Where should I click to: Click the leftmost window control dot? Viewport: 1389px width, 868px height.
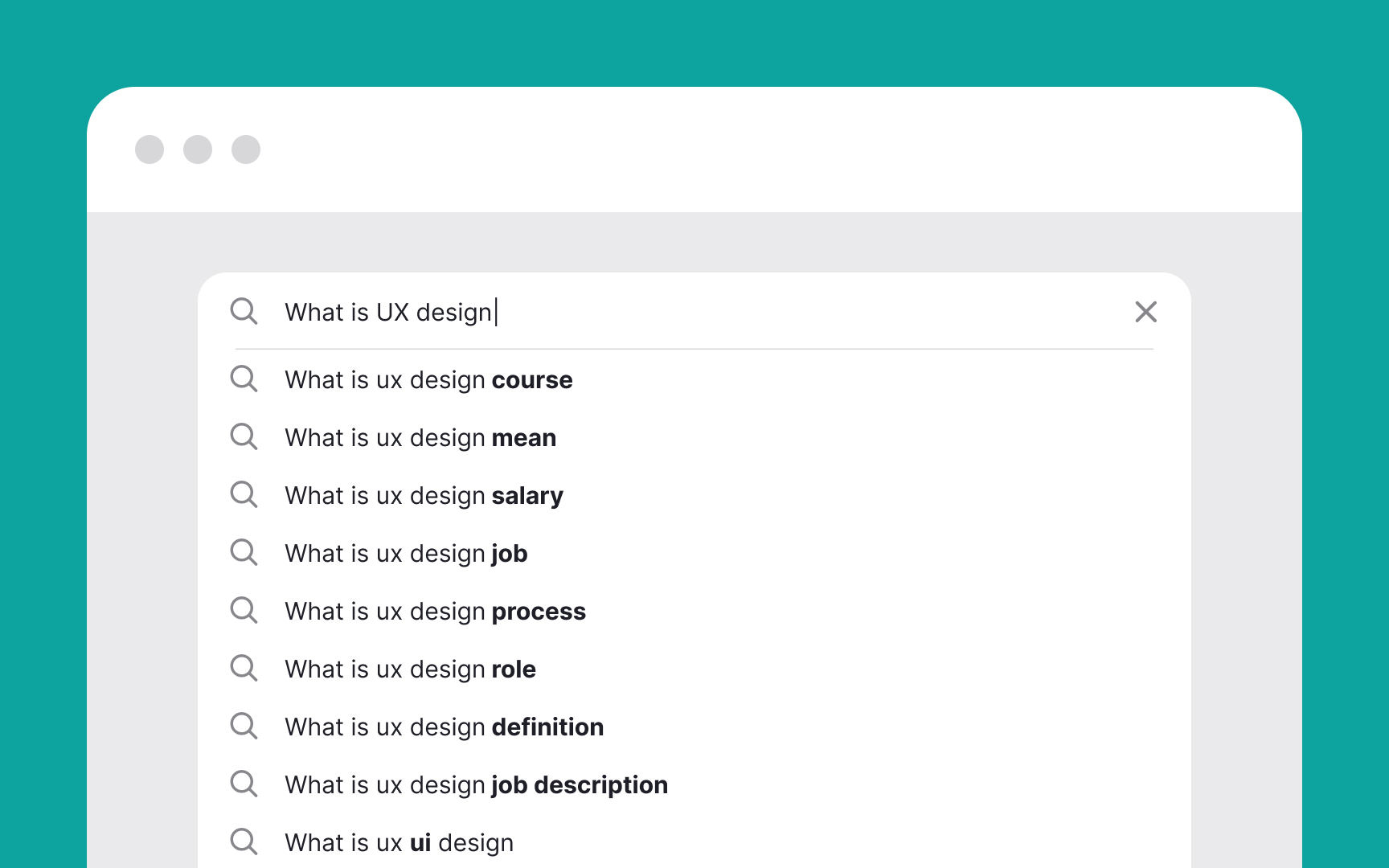pos(150,149)
